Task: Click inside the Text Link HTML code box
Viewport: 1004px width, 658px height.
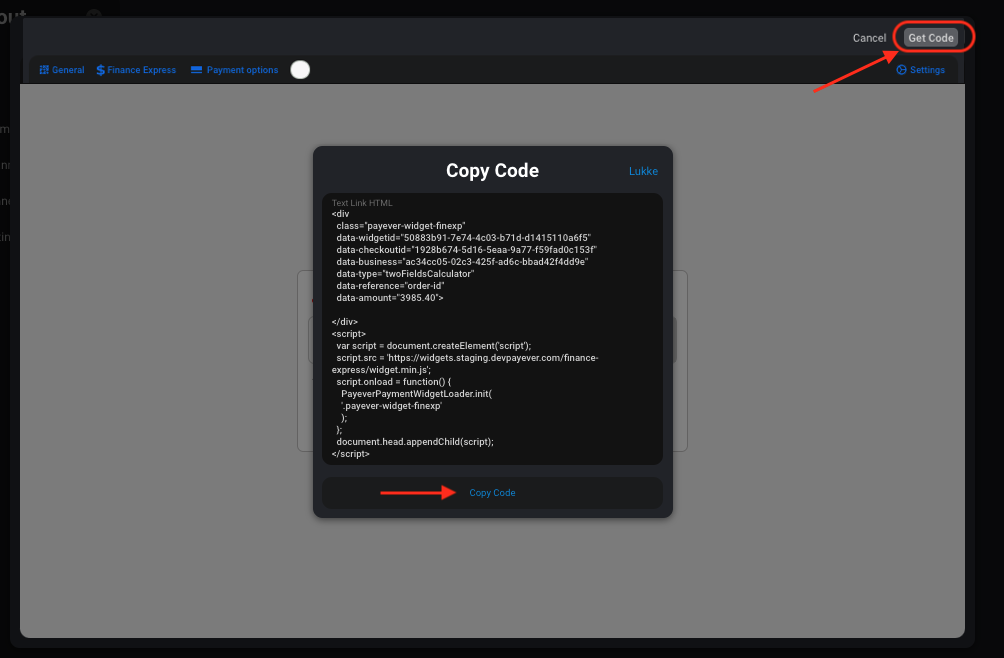Action: (492, 329)
